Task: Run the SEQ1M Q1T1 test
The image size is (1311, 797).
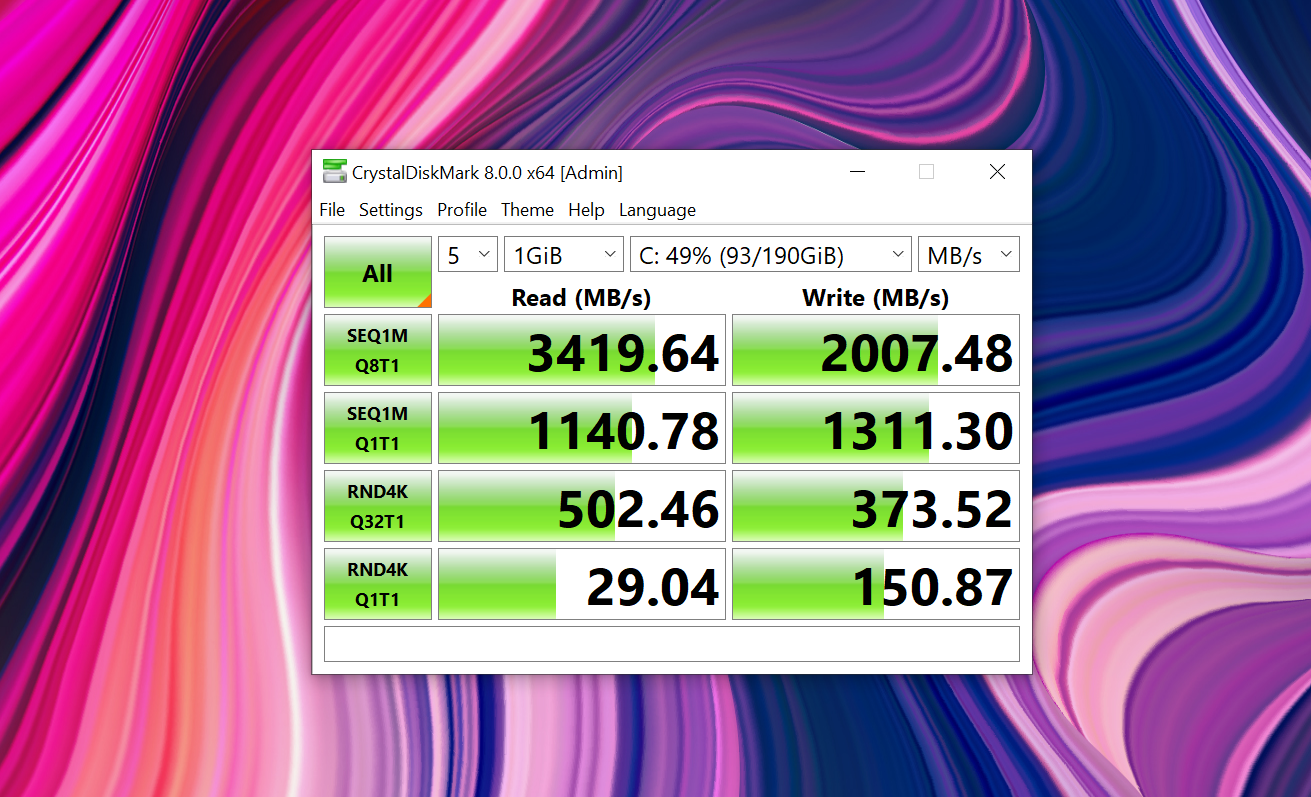Action: point(378,428)
